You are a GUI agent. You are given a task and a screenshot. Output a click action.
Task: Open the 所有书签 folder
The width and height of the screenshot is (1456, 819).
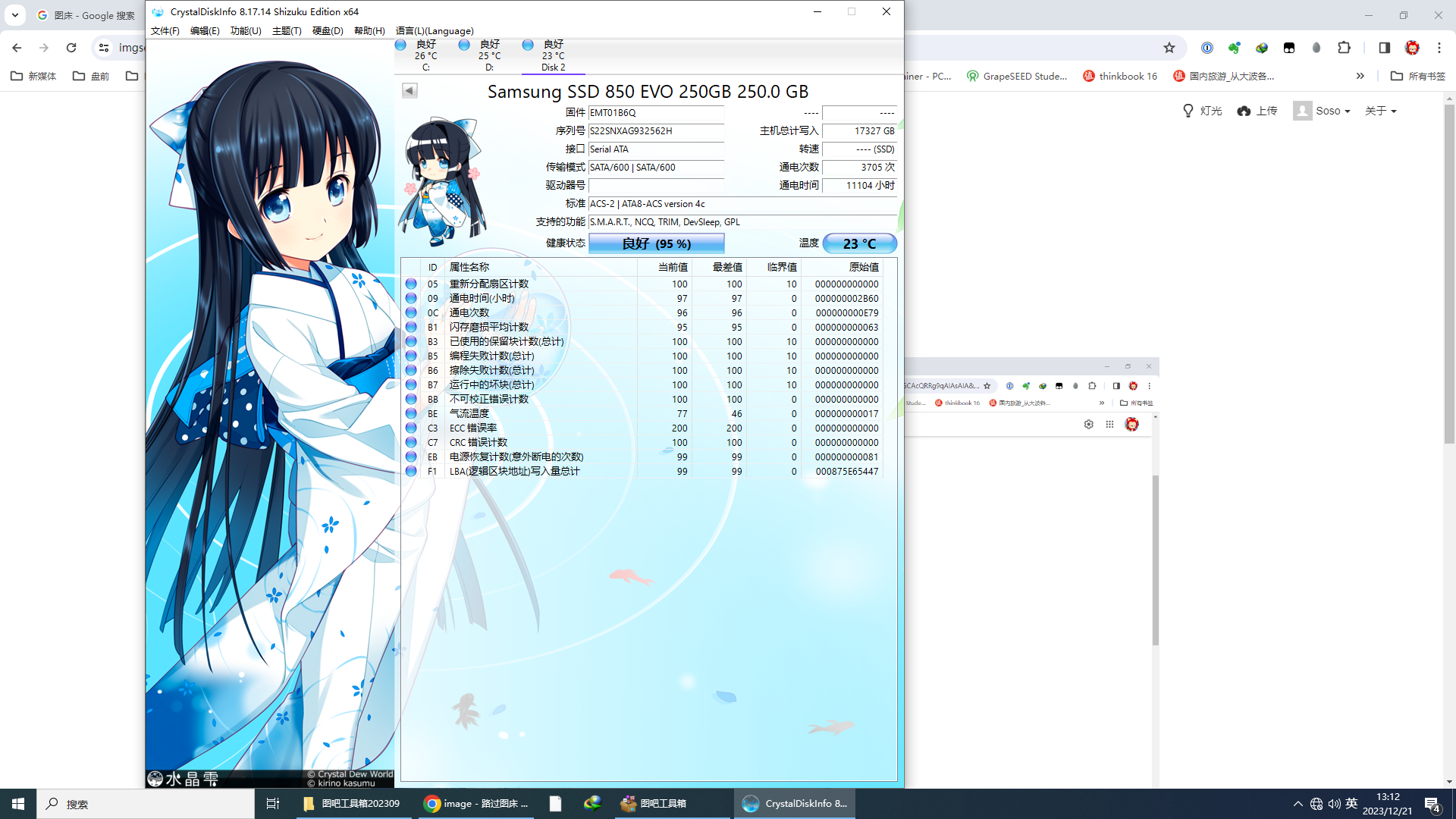(x=1418, y=76)
